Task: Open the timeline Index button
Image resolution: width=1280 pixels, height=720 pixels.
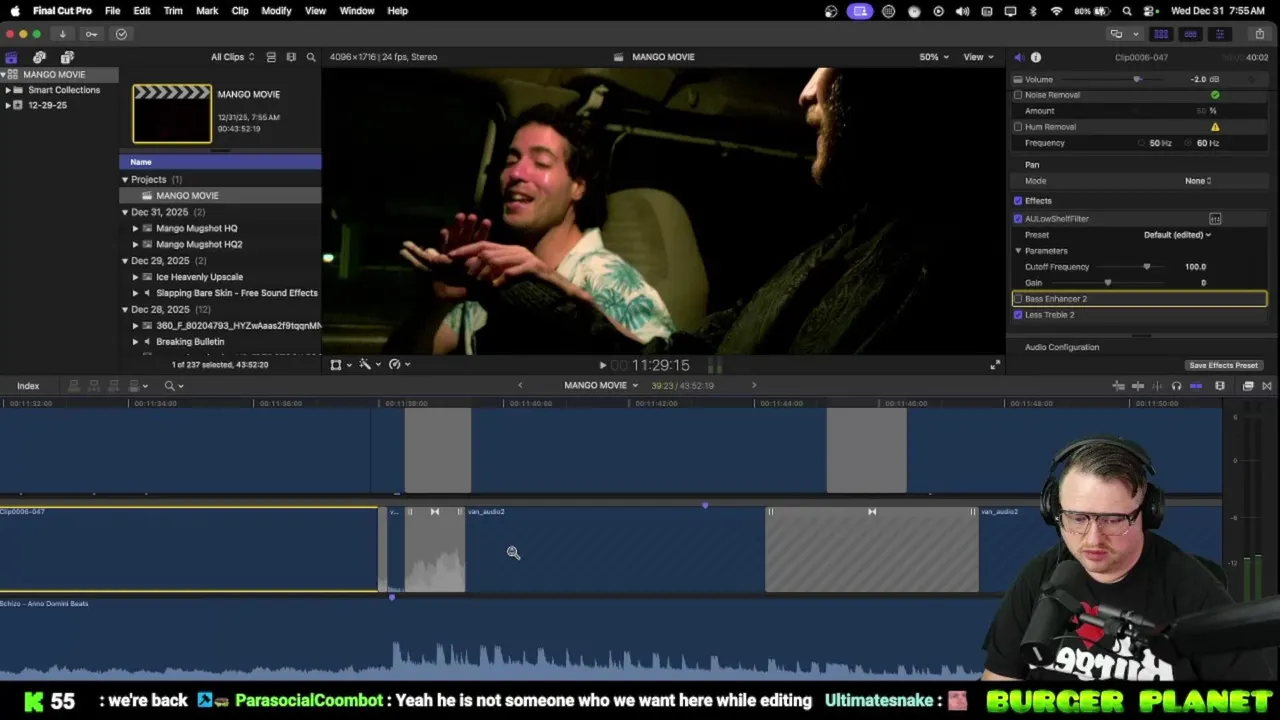Action: click(28, 386)
